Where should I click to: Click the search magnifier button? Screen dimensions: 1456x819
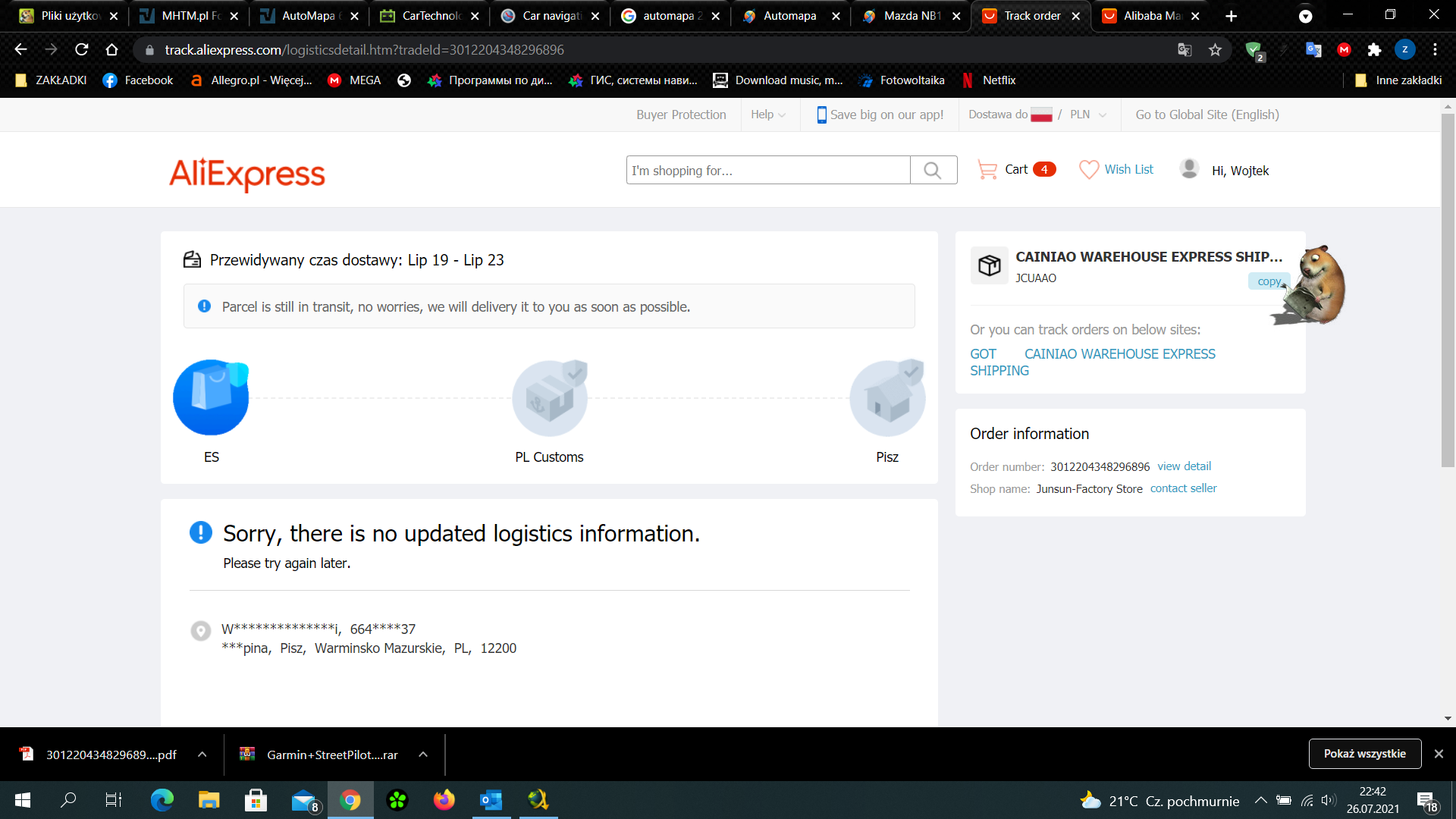(x=933, y=170)
